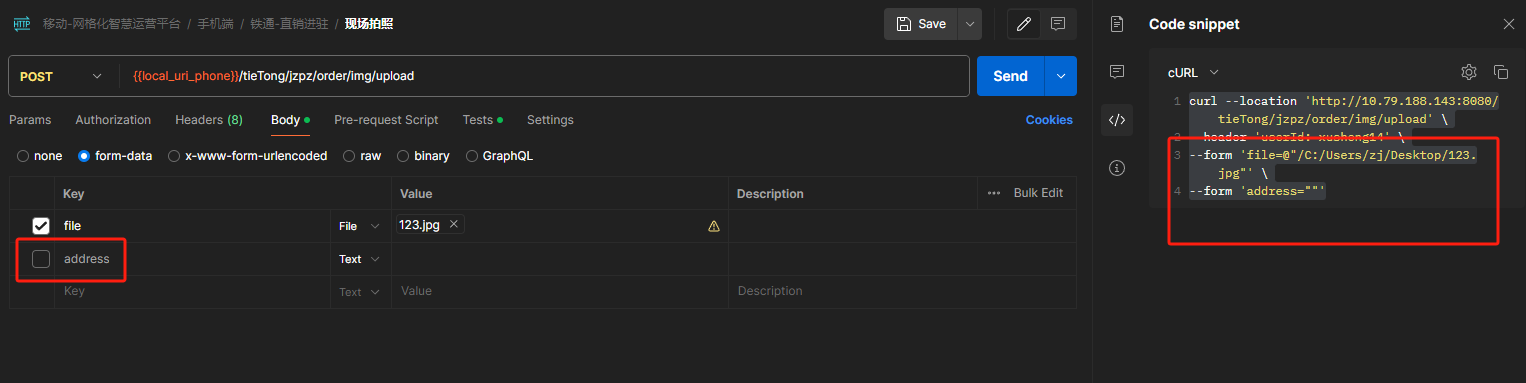The height and width of the screenshot is (383, 1526).
Task: Open code snippet settings gear icon
Action: [x=1469, y=72]
